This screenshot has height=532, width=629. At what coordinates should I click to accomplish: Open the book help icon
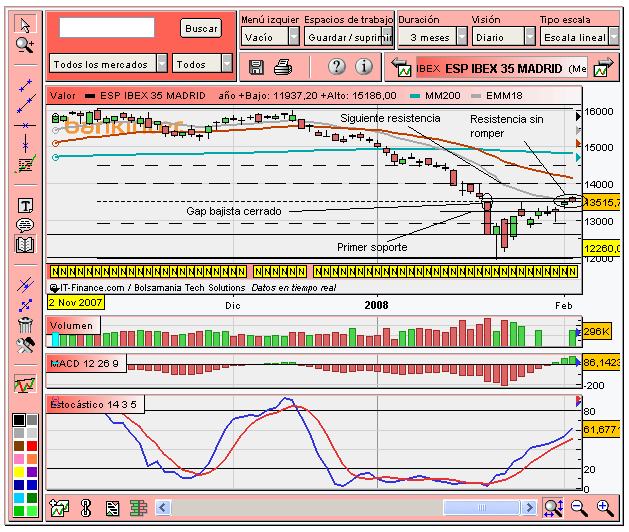pos(25,244)
